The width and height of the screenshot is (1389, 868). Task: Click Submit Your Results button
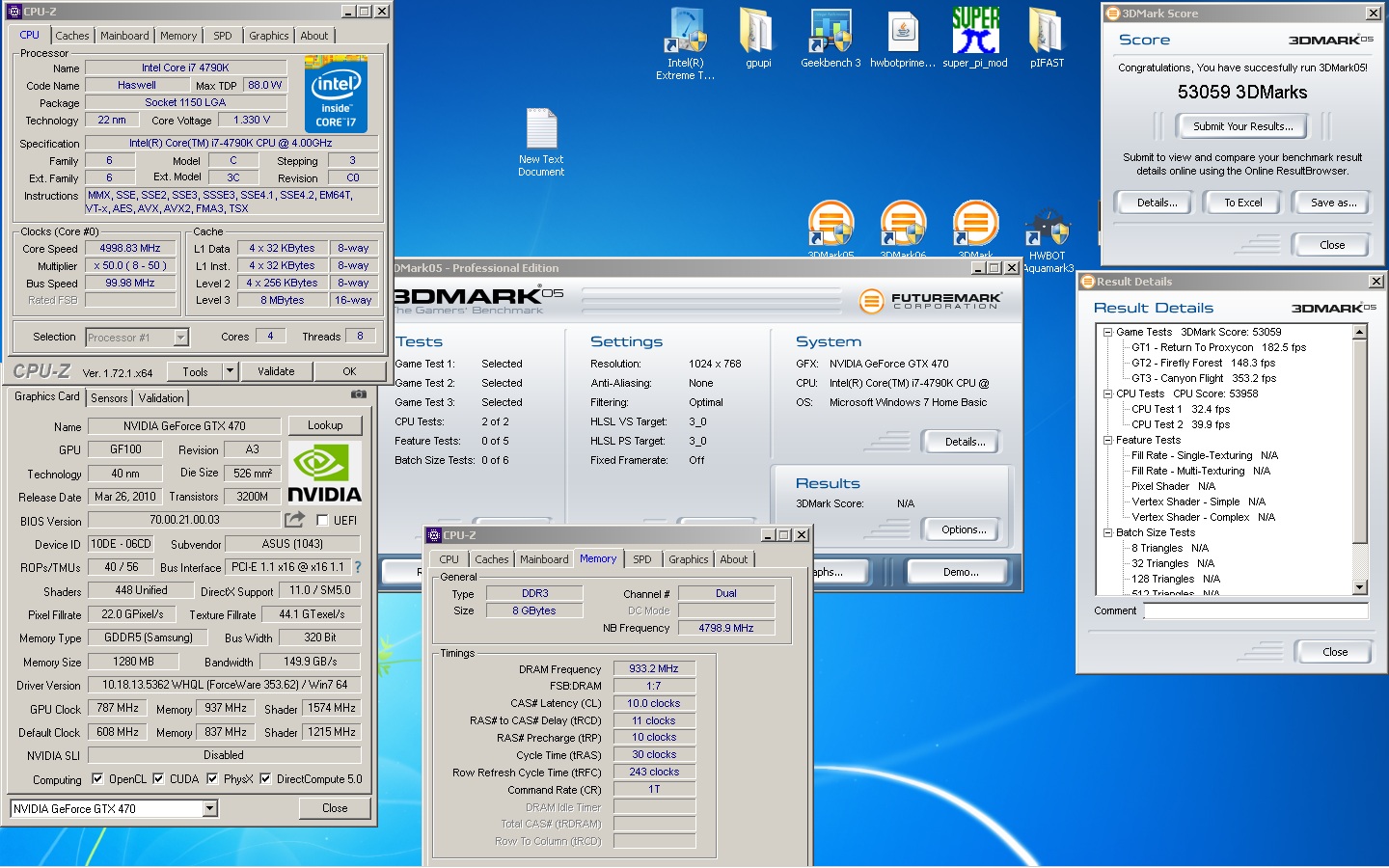pos(1242,126)
